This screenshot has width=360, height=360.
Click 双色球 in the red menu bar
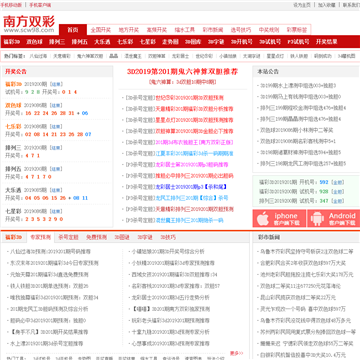click(x=34, y=42)
